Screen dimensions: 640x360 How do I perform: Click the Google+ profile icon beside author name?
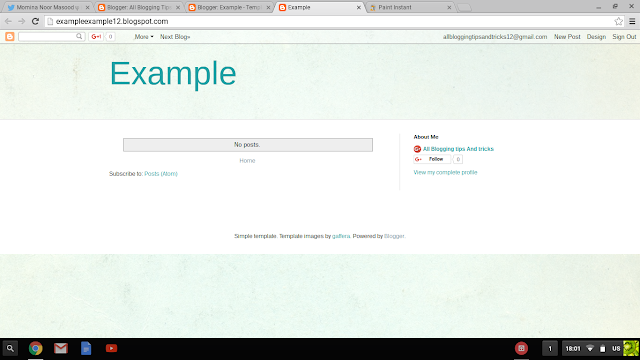417,149
